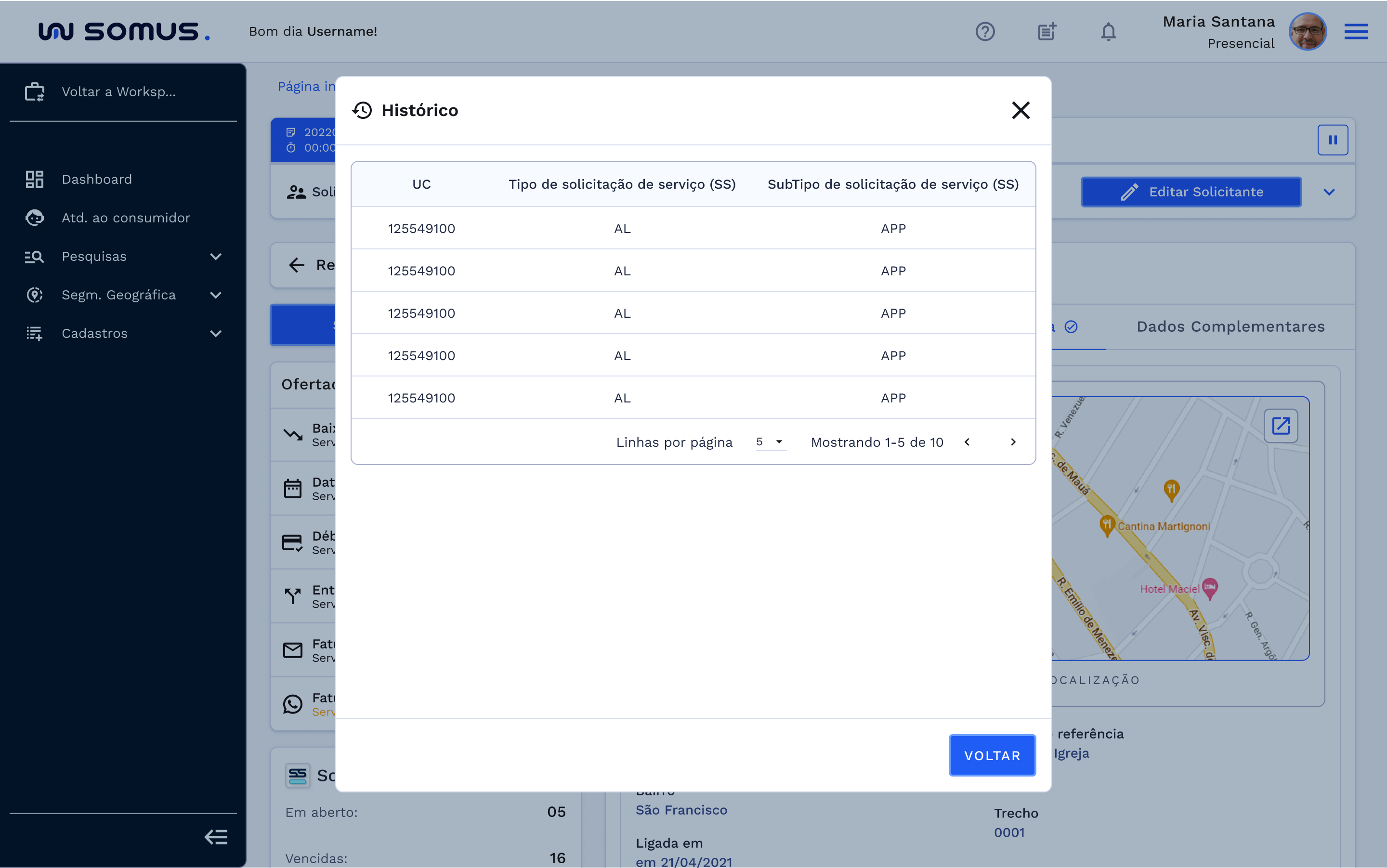Image resolution: width=1387 pixels, height=868 pixels.
Task: Go to the next page of results
Action: (1013, 442)
